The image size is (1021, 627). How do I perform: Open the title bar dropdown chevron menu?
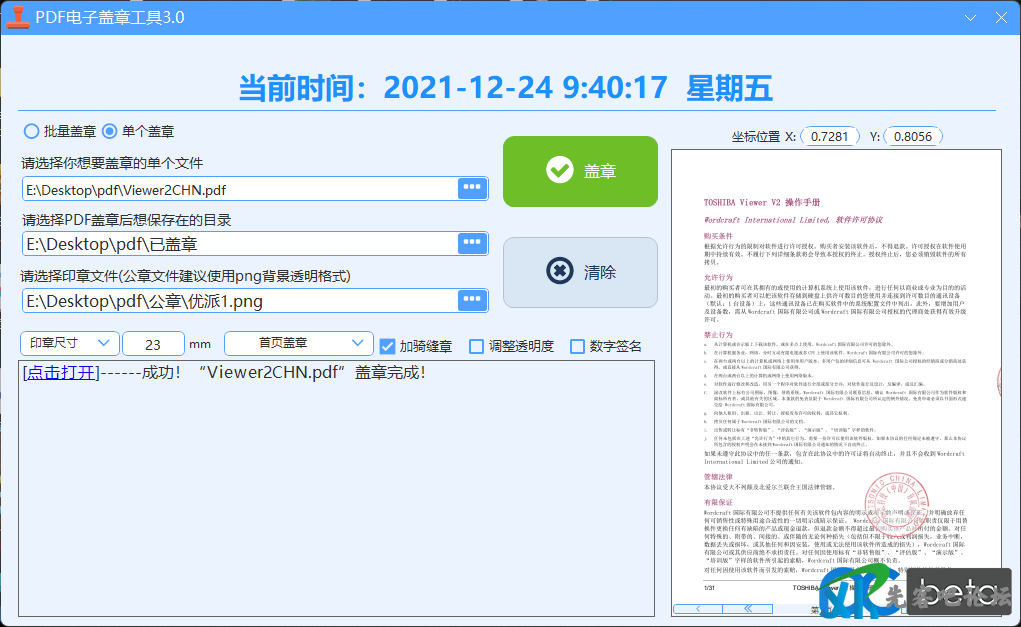coord(970,18)
